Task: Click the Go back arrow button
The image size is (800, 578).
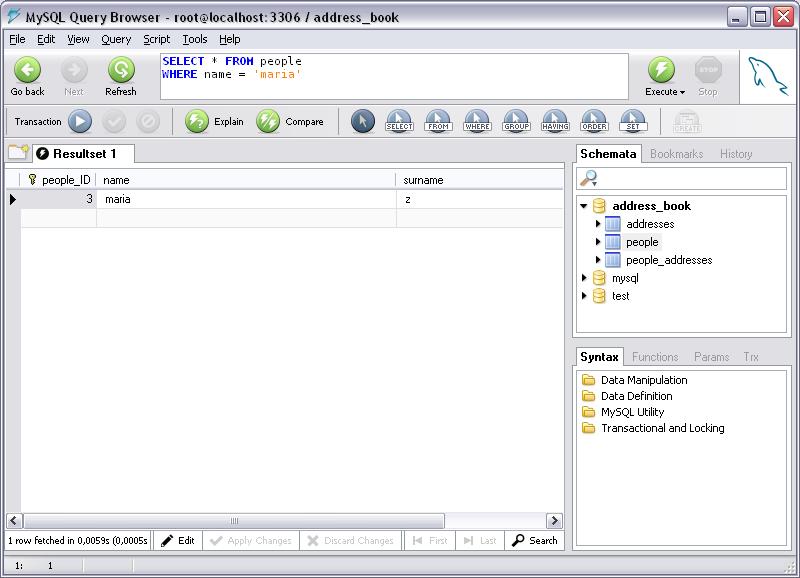Action: pos(28,70)
